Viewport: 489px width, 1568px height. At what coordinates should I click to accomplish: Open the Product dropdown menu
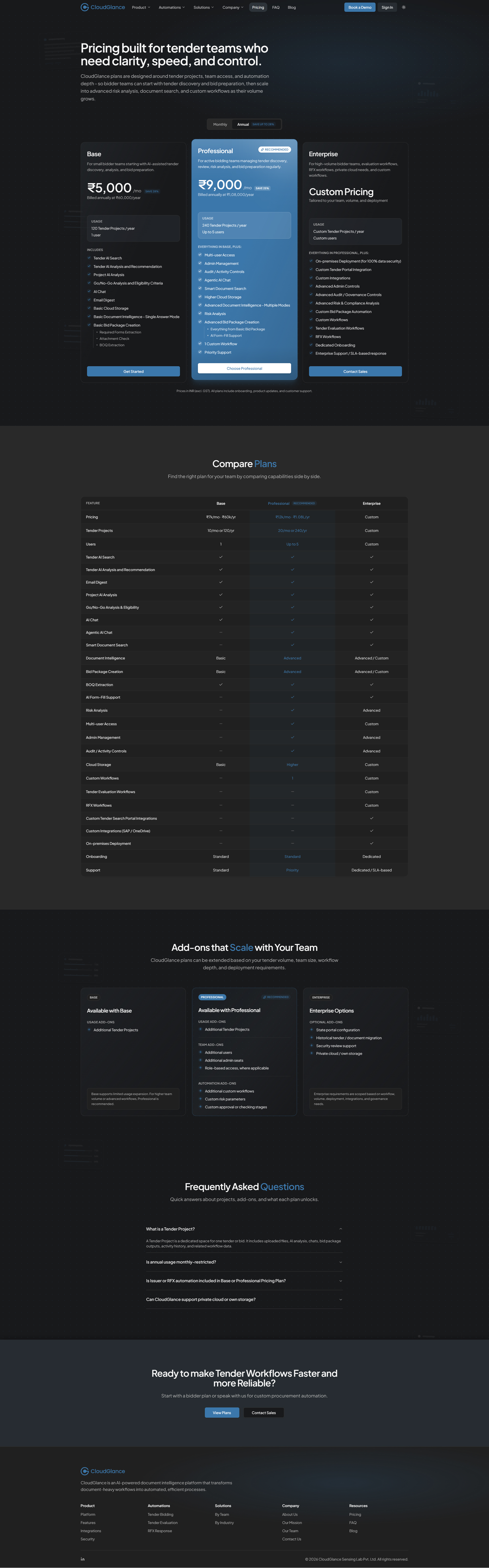click(141, 7)
